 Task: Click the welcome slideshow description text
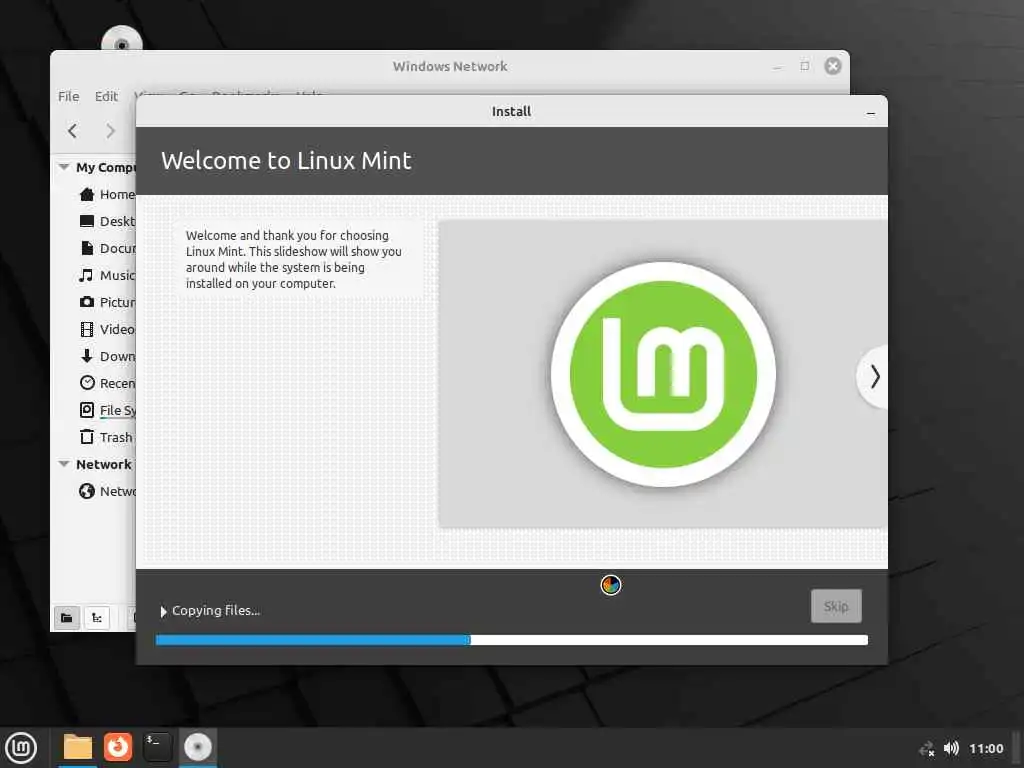[x=294, y=259]
